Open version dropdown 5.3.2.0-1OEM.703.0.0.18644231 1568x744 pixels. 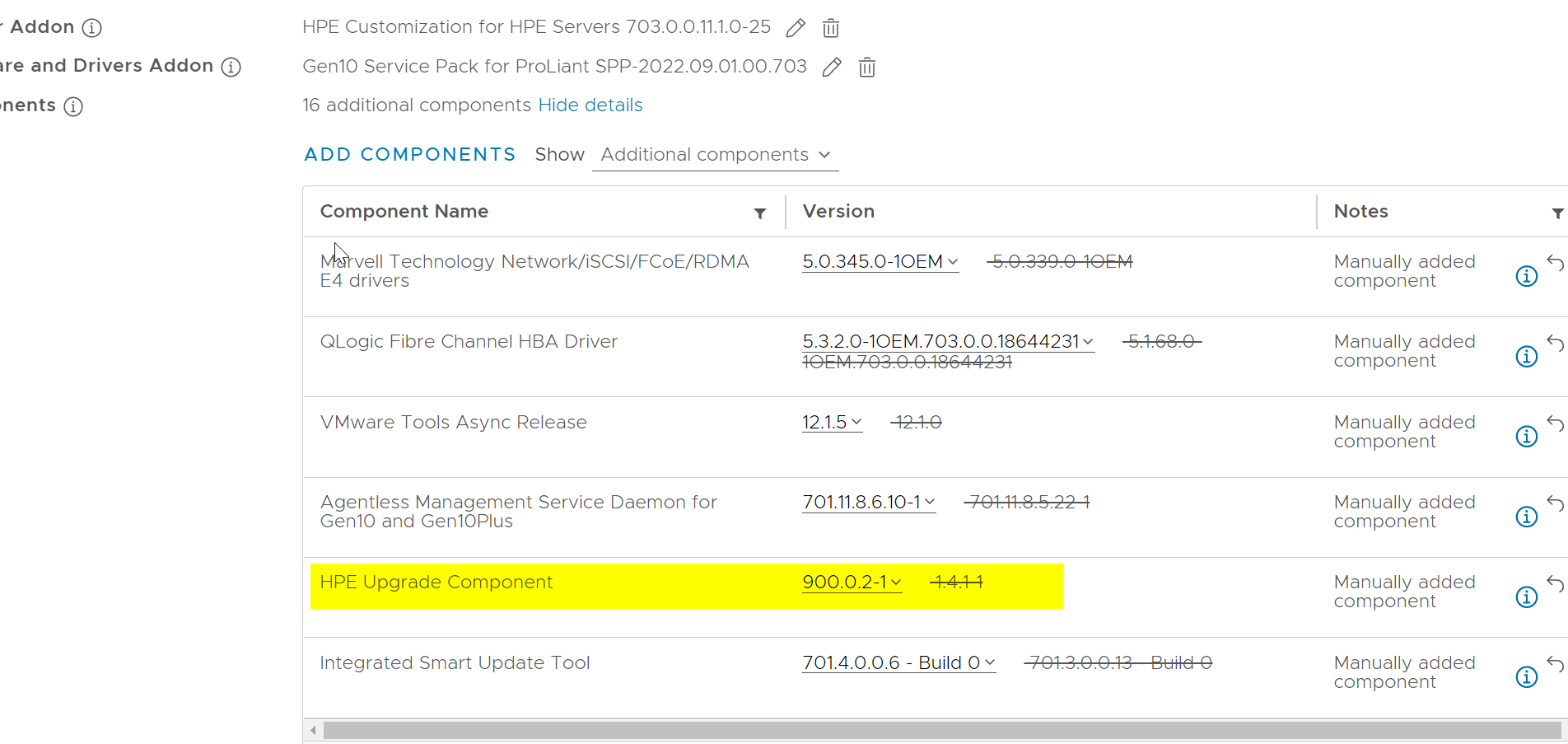(x=948, y=342)
